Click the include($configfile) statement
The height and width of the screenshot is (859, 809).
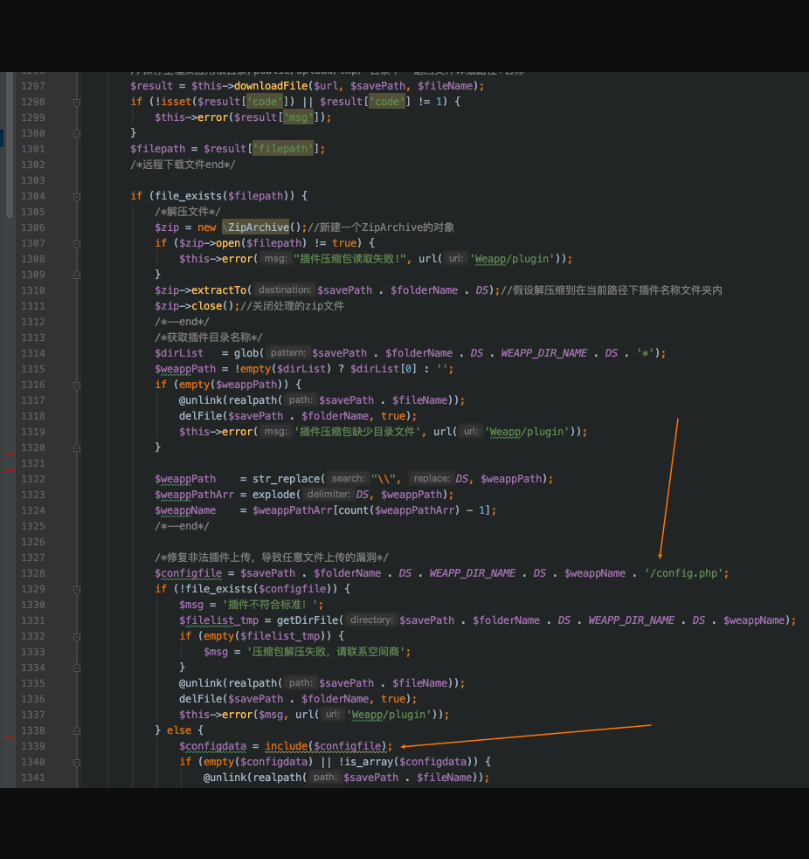point(327,746)
